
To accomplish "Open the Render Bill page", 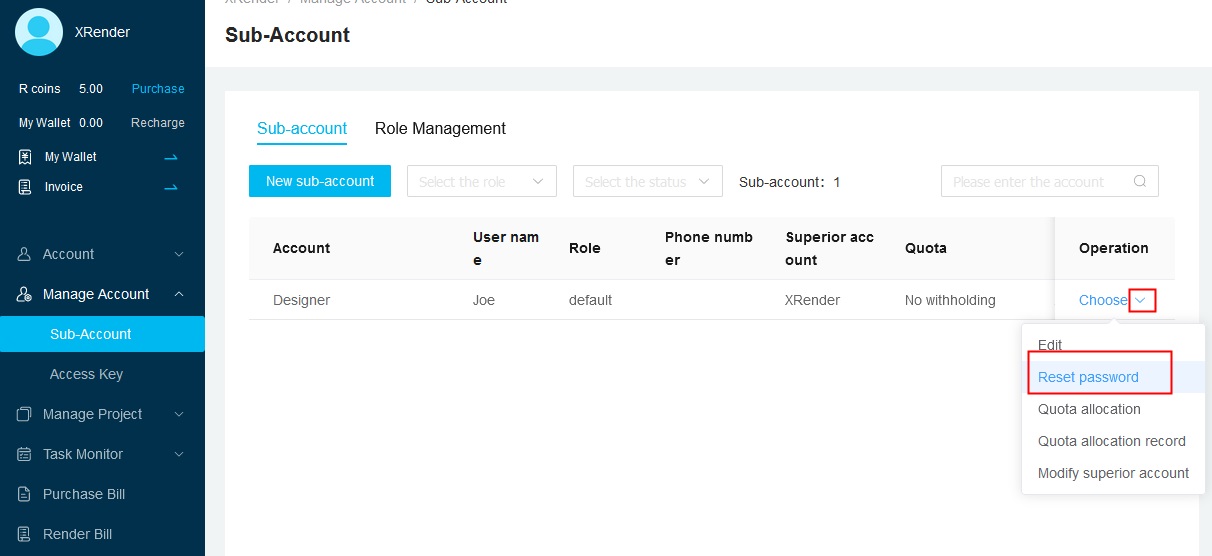I will [78, 534].
